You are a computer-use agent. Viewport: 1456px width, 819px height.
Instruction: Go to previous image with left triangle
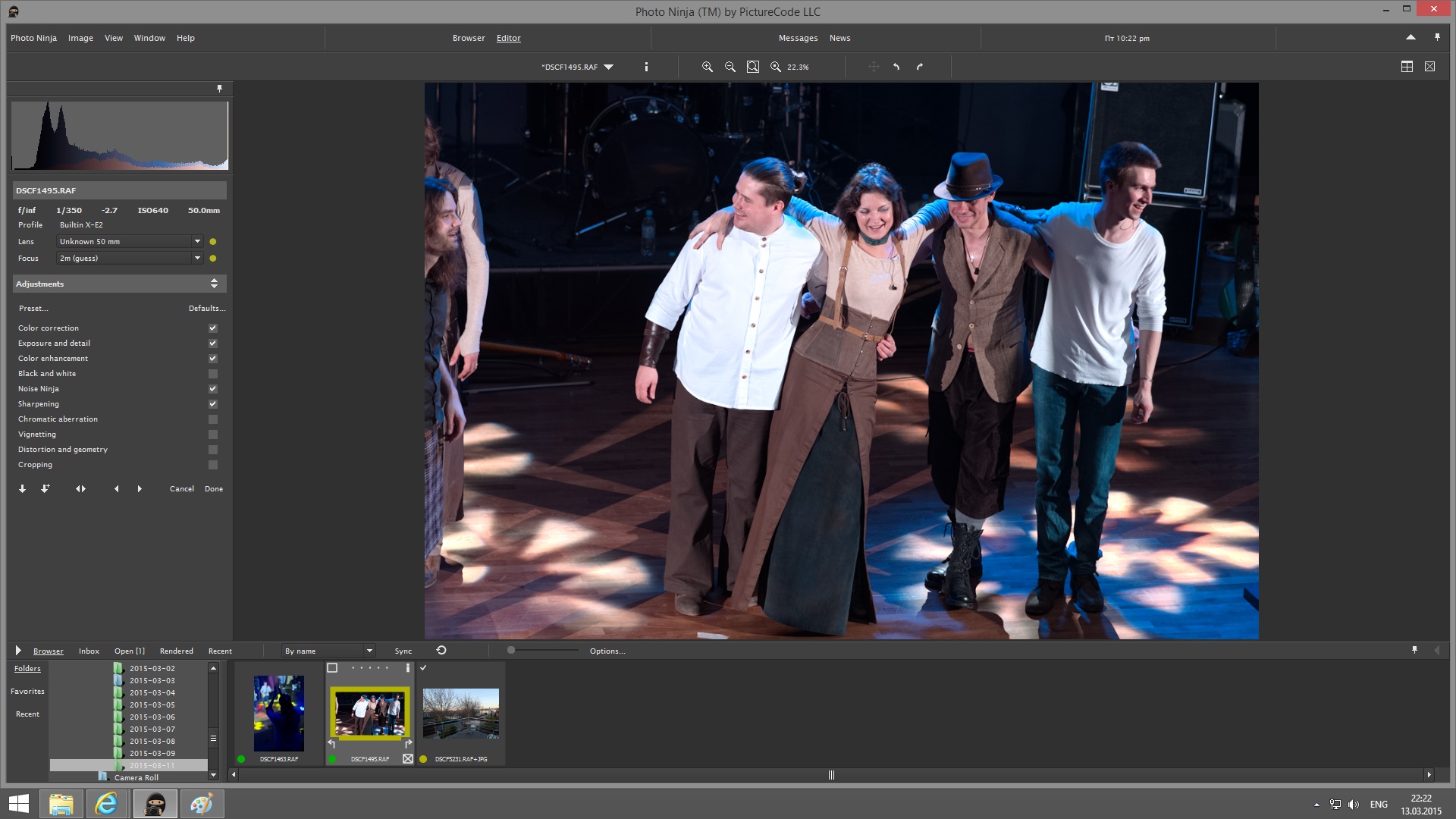(x=116, y=489)
